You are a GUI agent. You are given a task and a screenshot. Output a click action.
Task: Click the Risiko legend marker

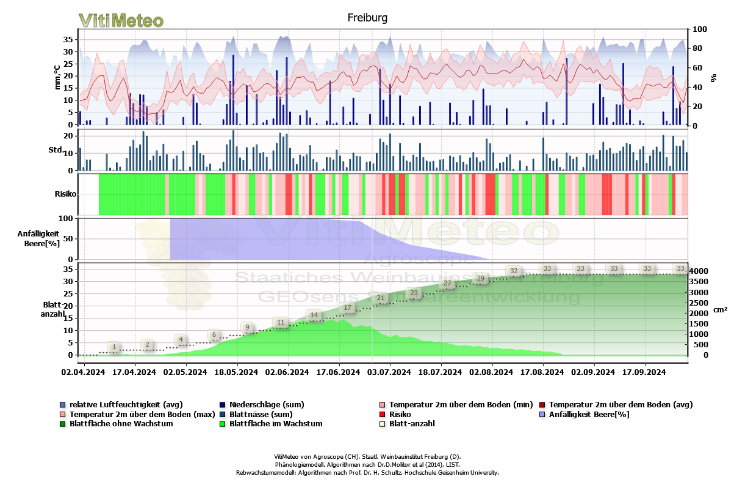pyautogui.click(x=381, y=413)
